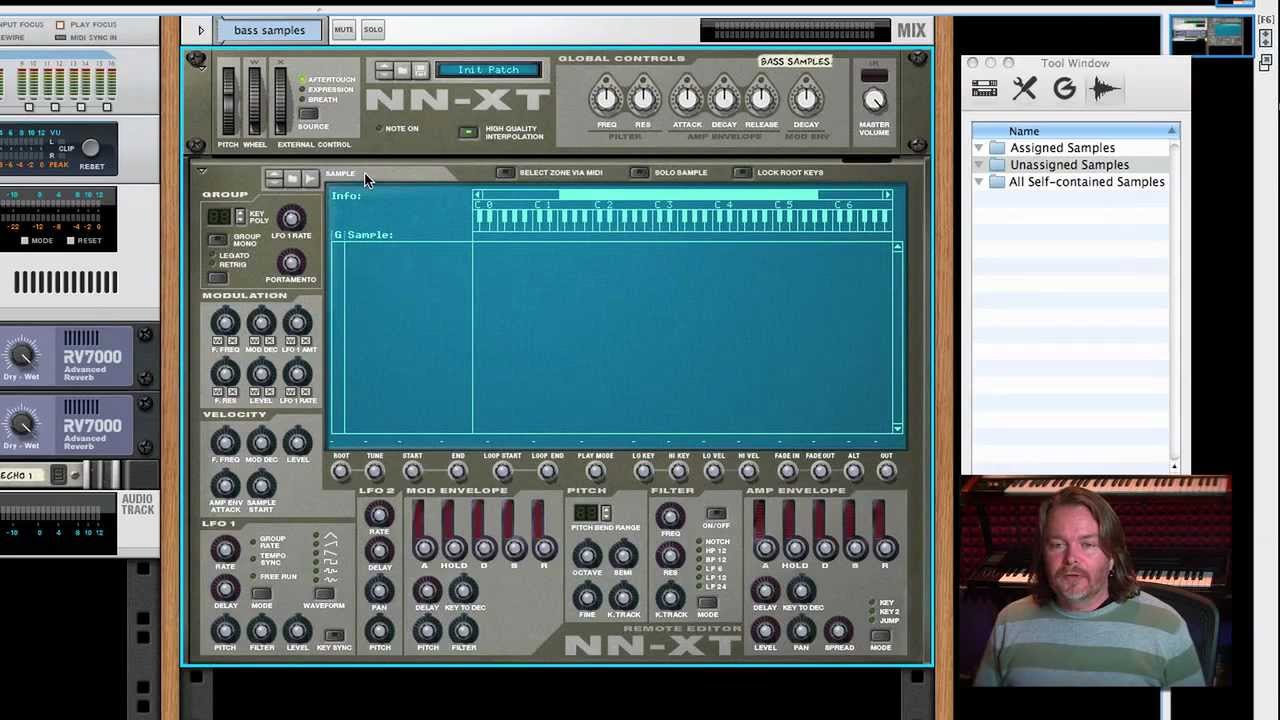Click the FADE IN knob
1280x720 pixels.
tap(787, 472)
